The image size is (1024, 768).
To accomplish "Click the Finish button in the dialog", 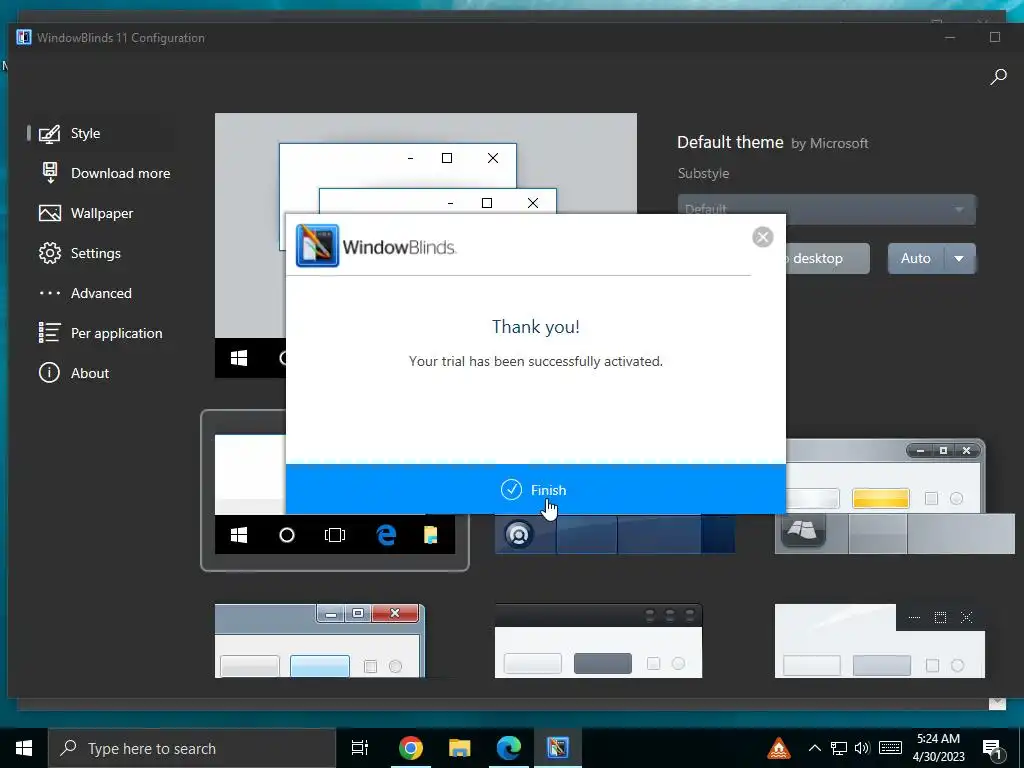I will click(536, 489).
